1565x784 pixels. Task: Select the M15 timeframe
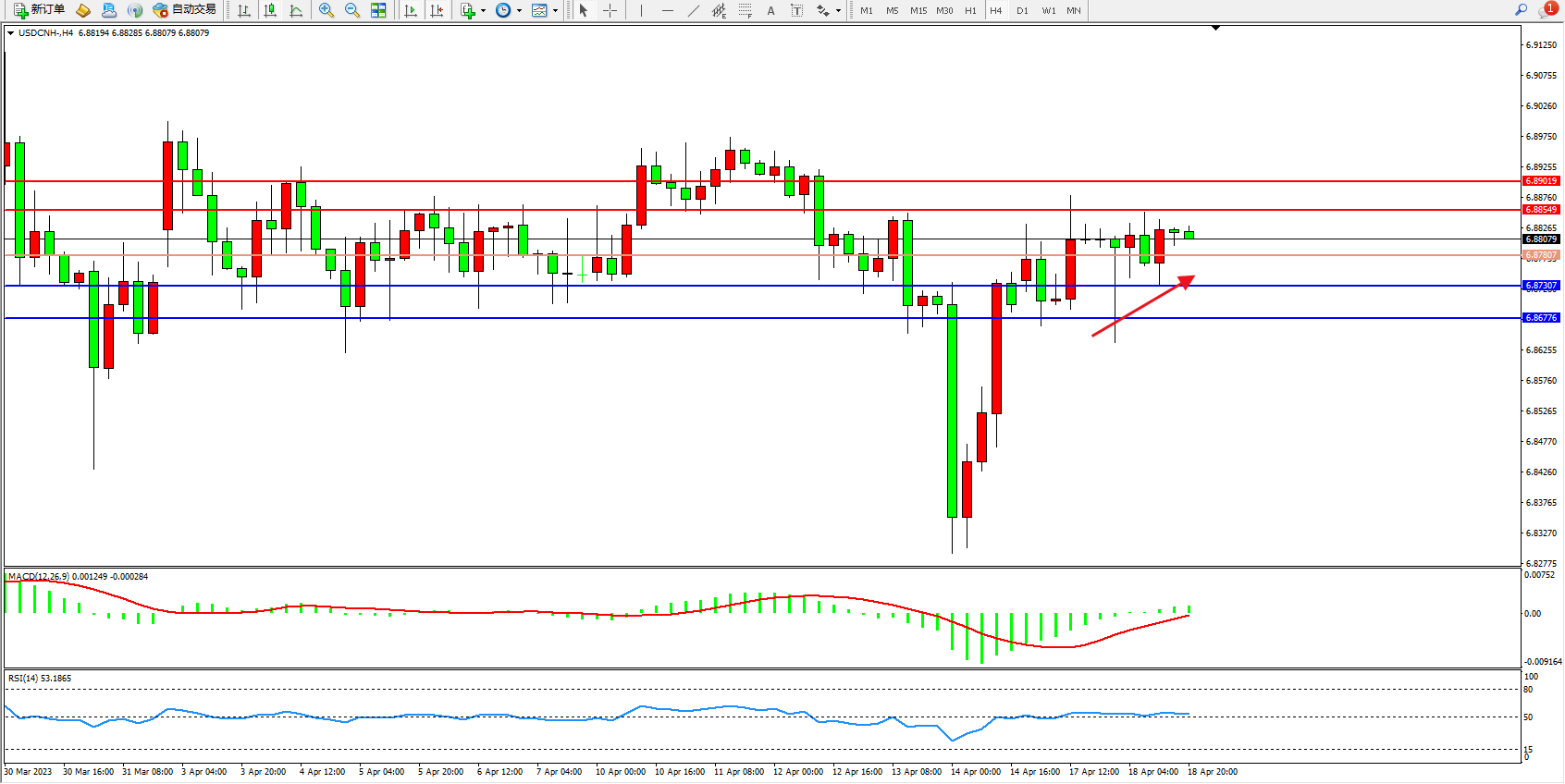pos(918,10)
